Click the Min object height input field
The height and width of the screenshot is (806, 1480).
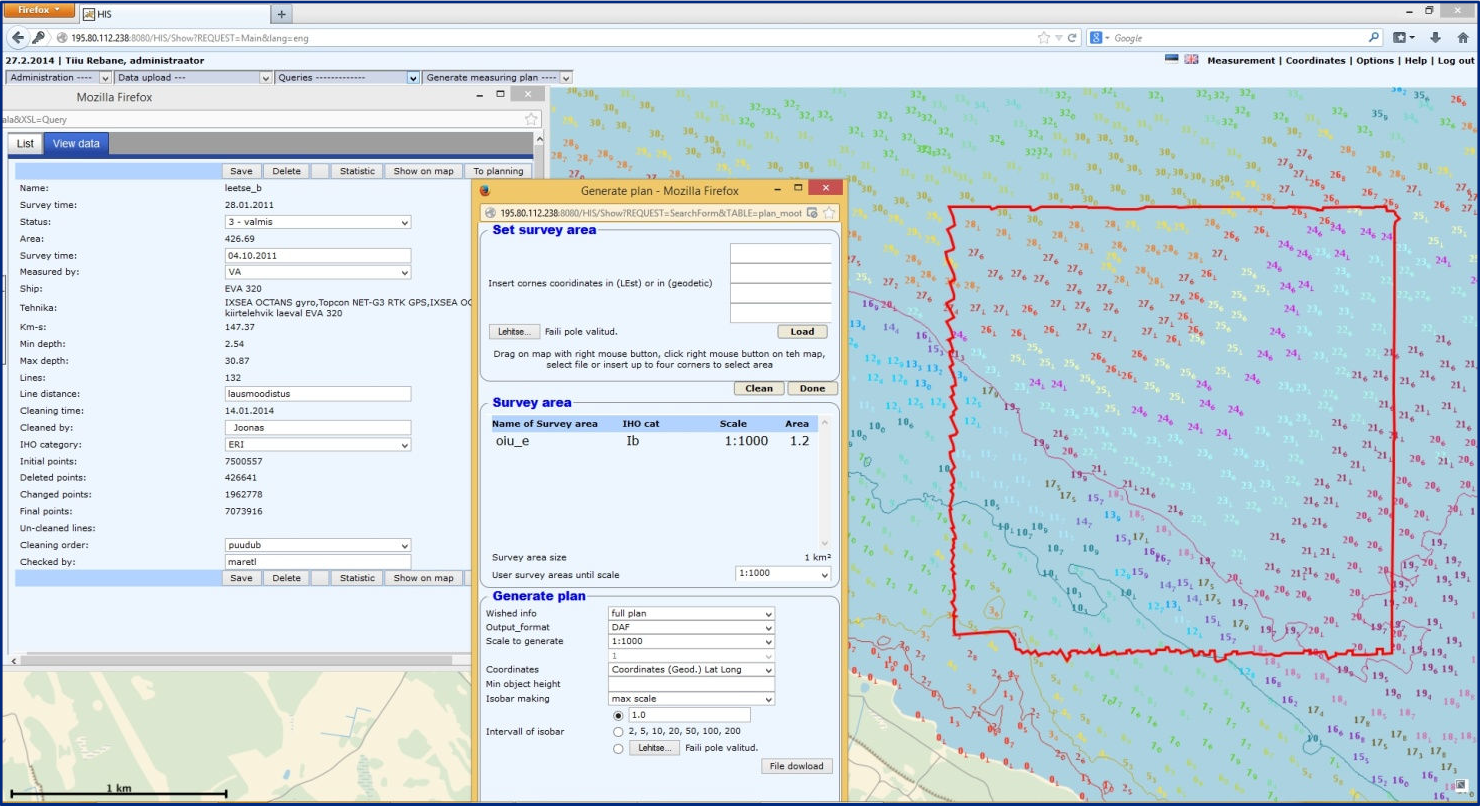click(x=691, y=684)
